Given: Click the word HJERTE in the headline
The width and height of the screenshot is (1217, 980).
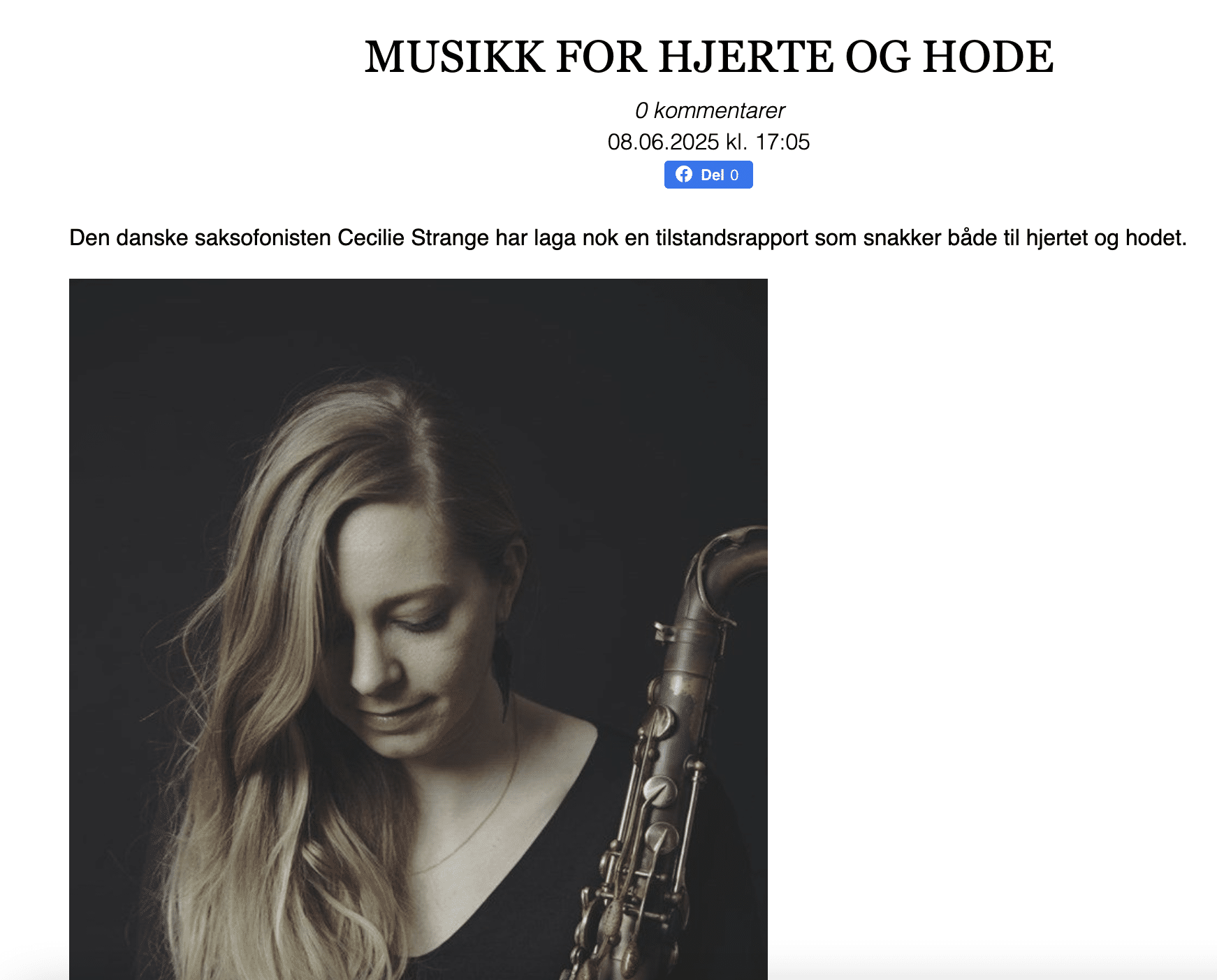Looking at the screenshot, I should [746, 57].
